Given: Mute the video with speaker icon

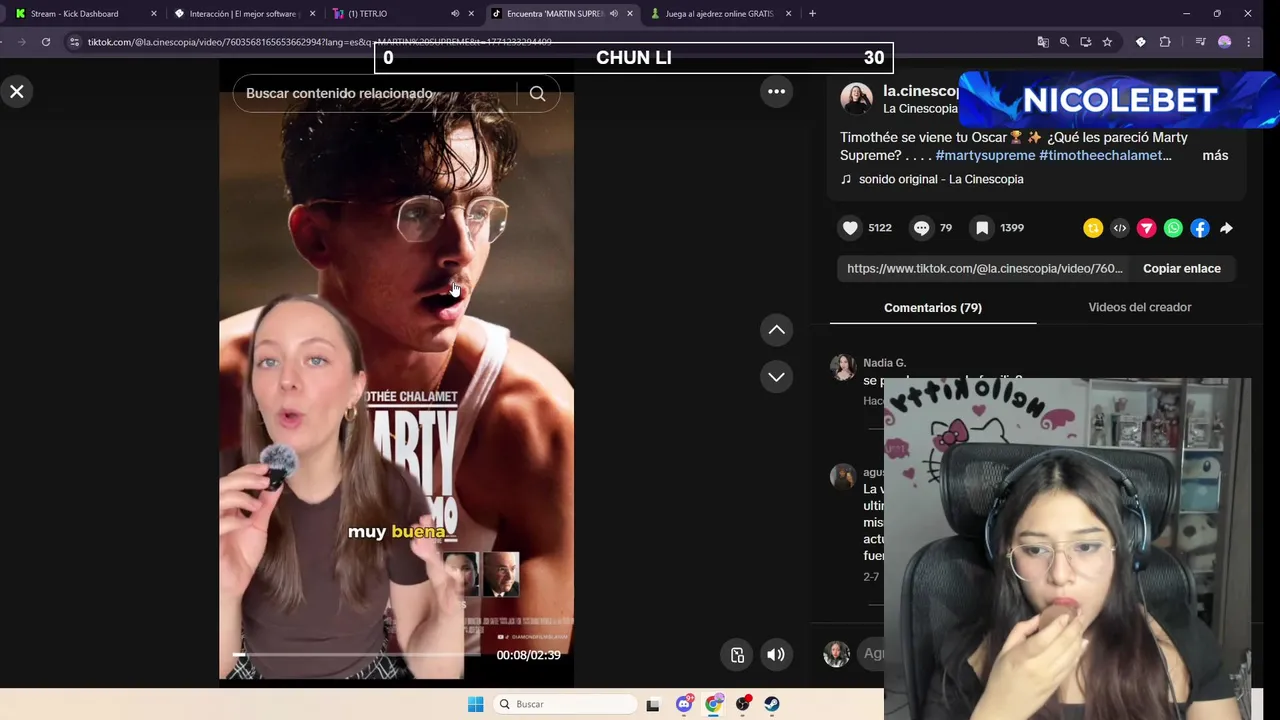Looking at the screenshot, I should point(776,655).
